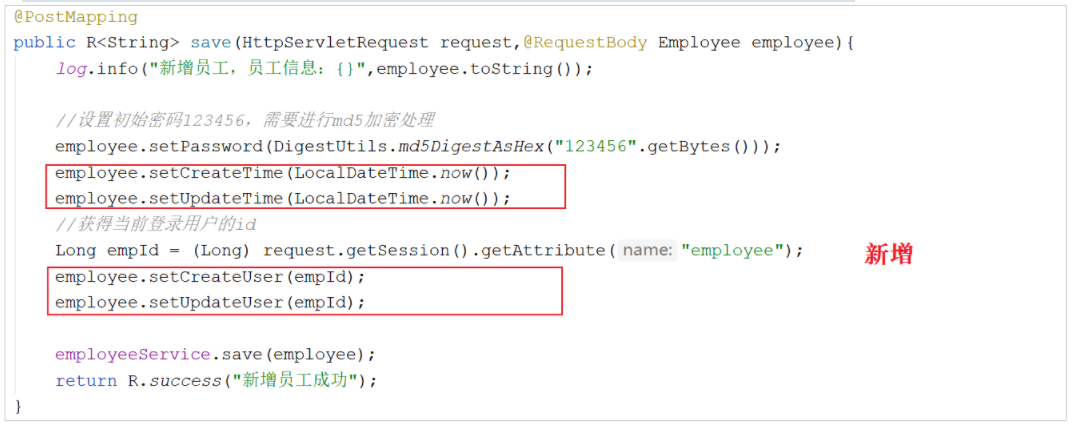Image resolution: width=1072 pixels, height=429 pixels.
Task: Click employee.setCreateUser(empId) line
Action: pyautogui.click(x=211, y=277)
